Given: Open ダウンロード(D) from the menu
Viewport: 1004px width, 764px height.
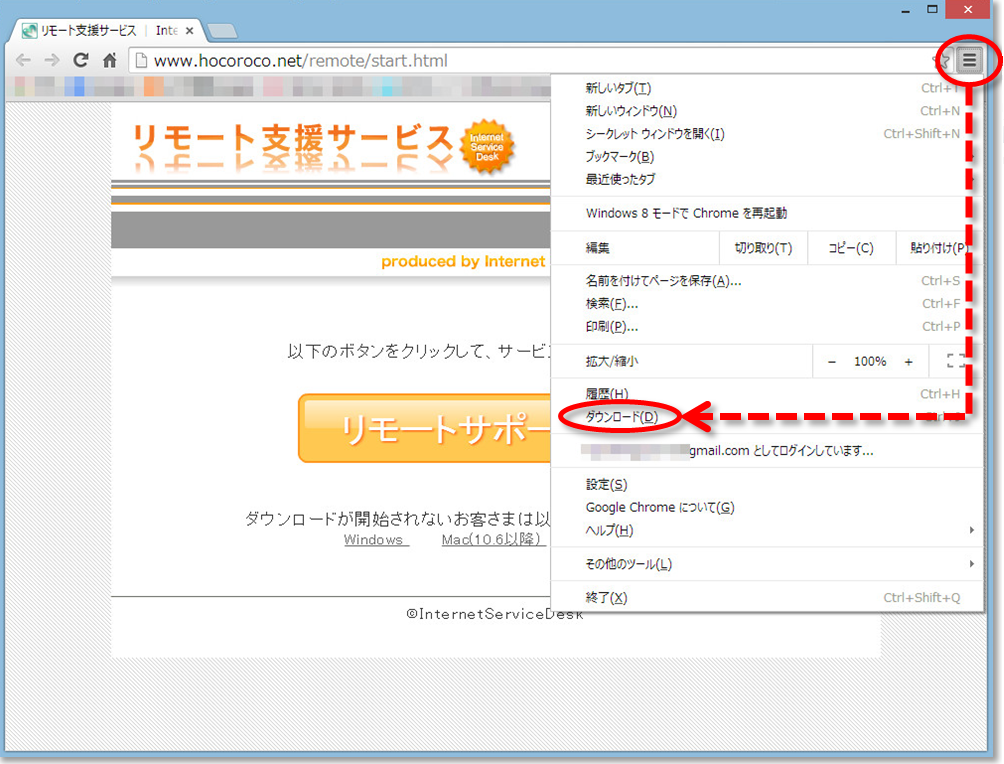Looking at the screenshot, I should (766, 417).
